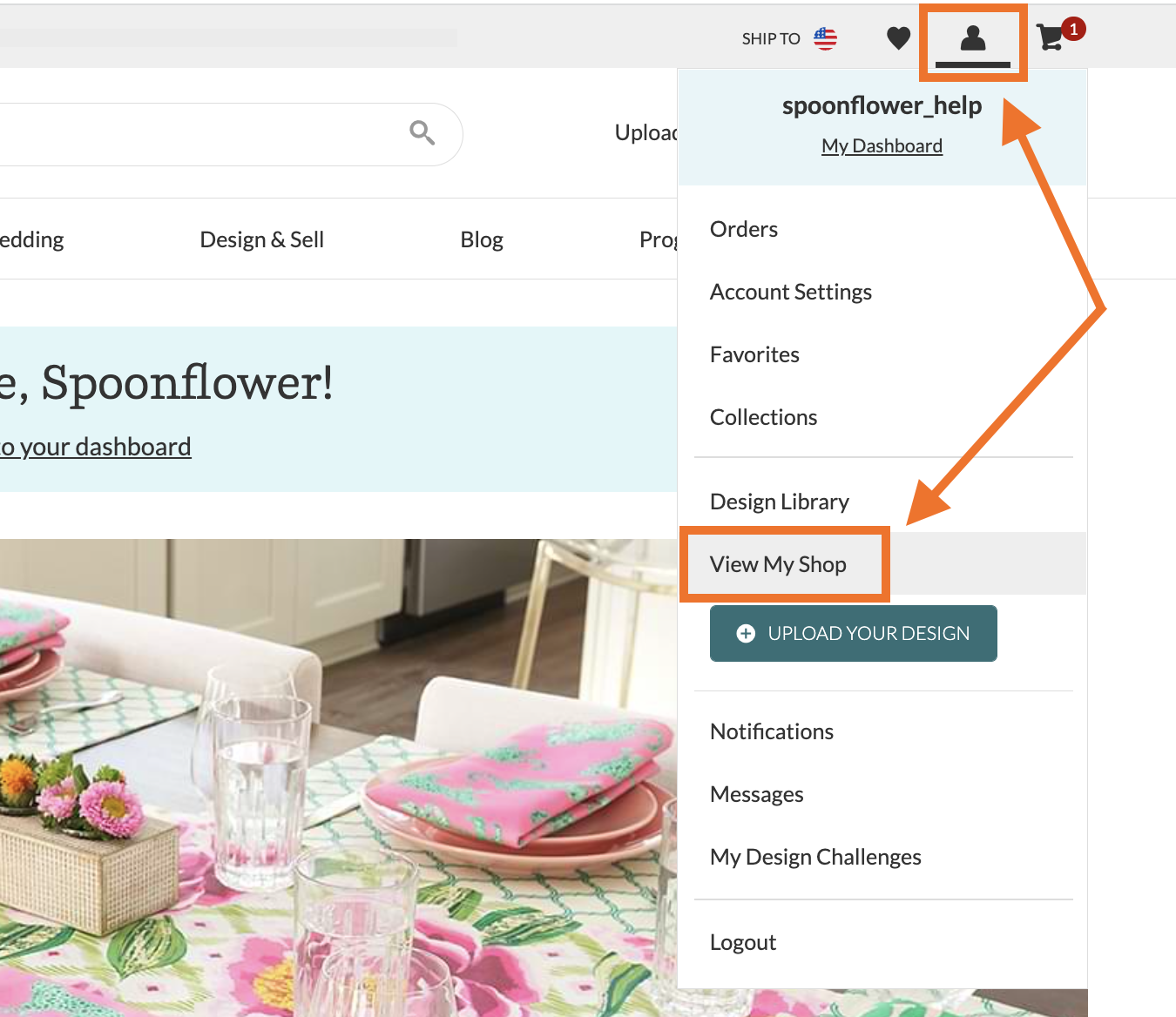Click the table setting hero image
The width and height of the screenshot is (1176, 1017).
click(338, 778)
